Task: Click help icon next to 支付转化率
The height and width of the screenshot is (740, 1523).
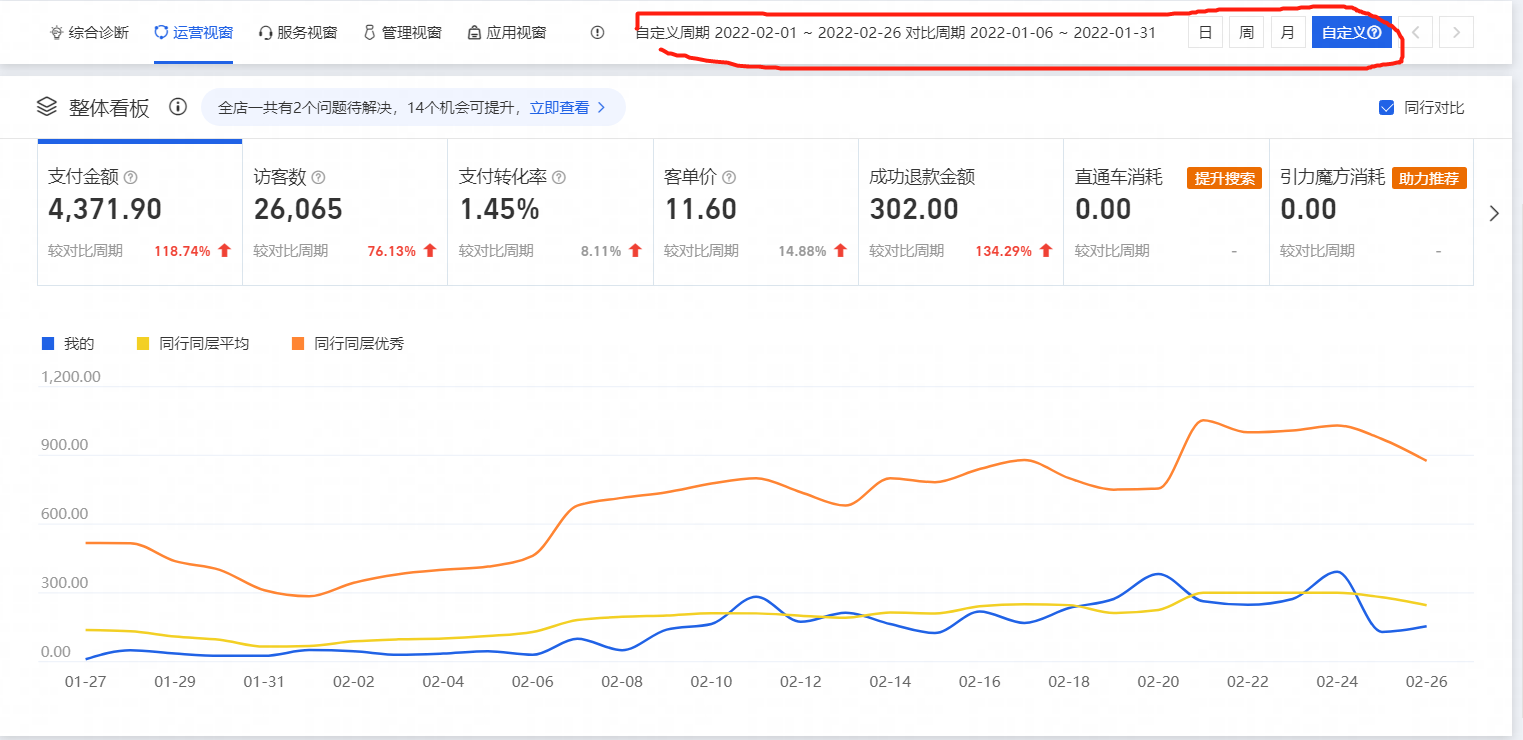Action: click(559, 177)
